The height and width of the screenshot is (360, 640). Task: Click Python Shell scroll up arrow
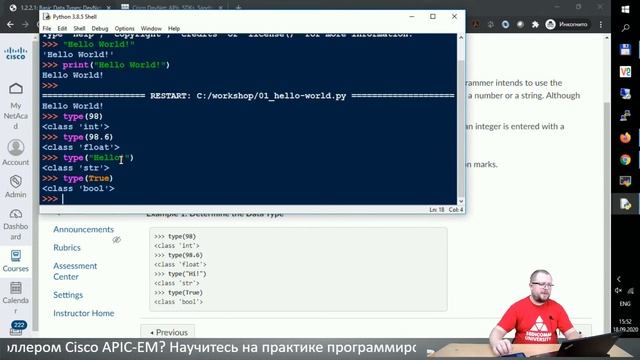pos(461,38)
